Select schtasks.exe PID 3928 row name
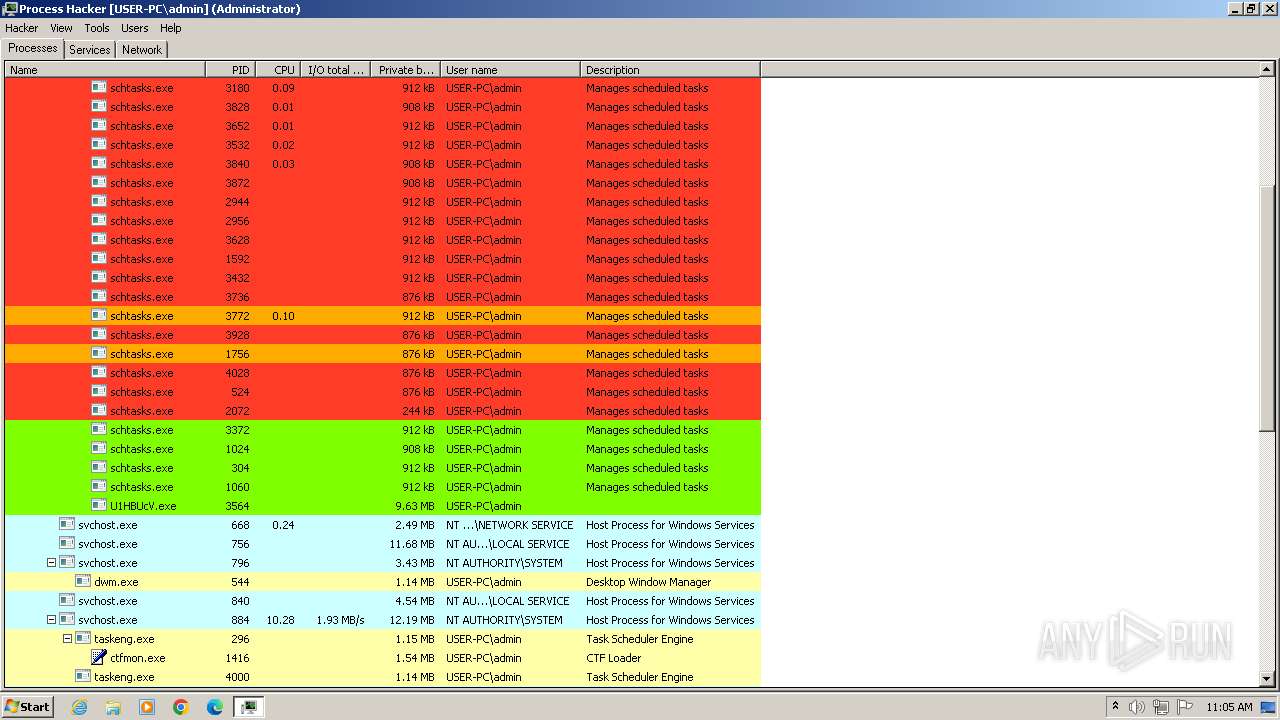Viewport: 1280px width, 720px height. [x=141, y=335]
